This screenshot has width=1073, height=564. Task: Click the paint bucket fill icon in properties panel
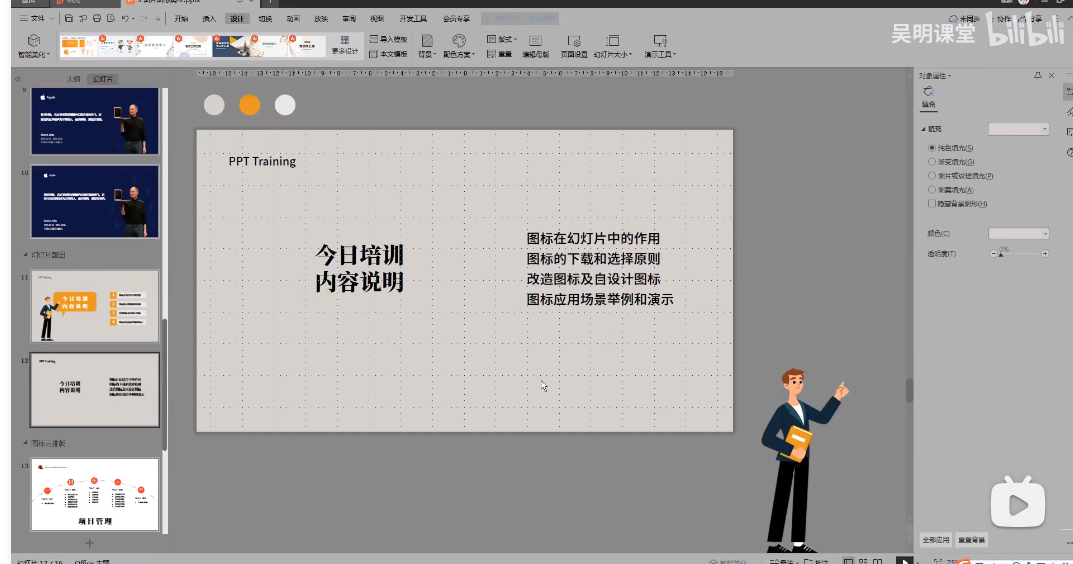click(x=929, y=92)
